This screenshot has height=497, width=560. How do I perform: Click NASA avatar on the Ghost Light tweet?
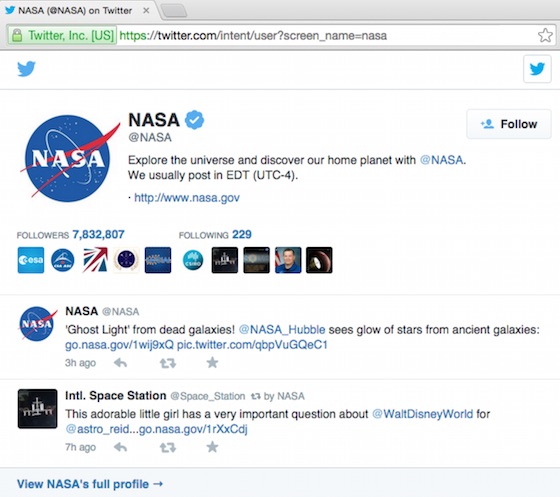tap(38, 323)
